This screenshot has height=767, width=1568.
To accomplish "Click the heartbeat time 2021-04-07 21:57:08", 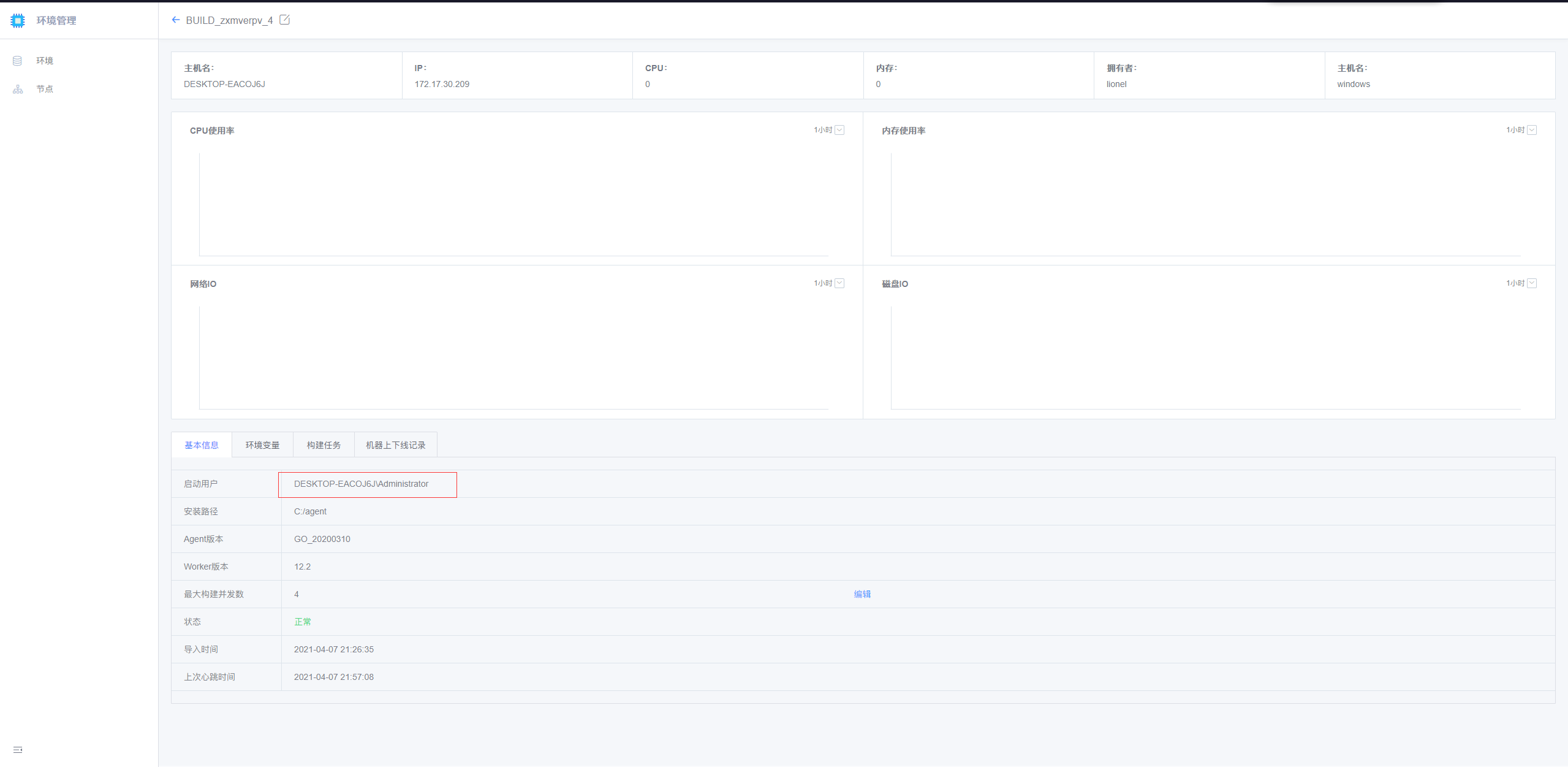I will pyautogui.click(x=334, y=677).
